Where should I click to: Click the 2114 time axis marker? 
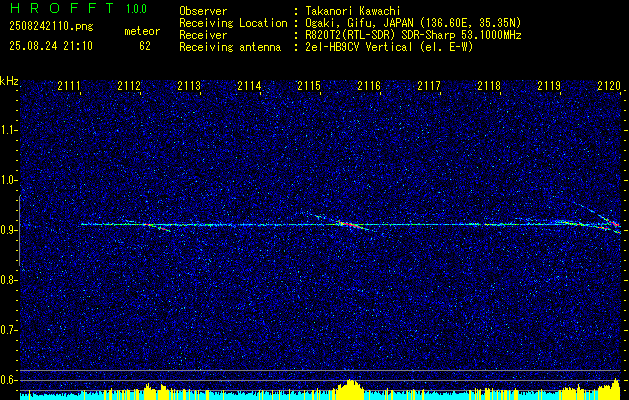[x=249, y=85]
